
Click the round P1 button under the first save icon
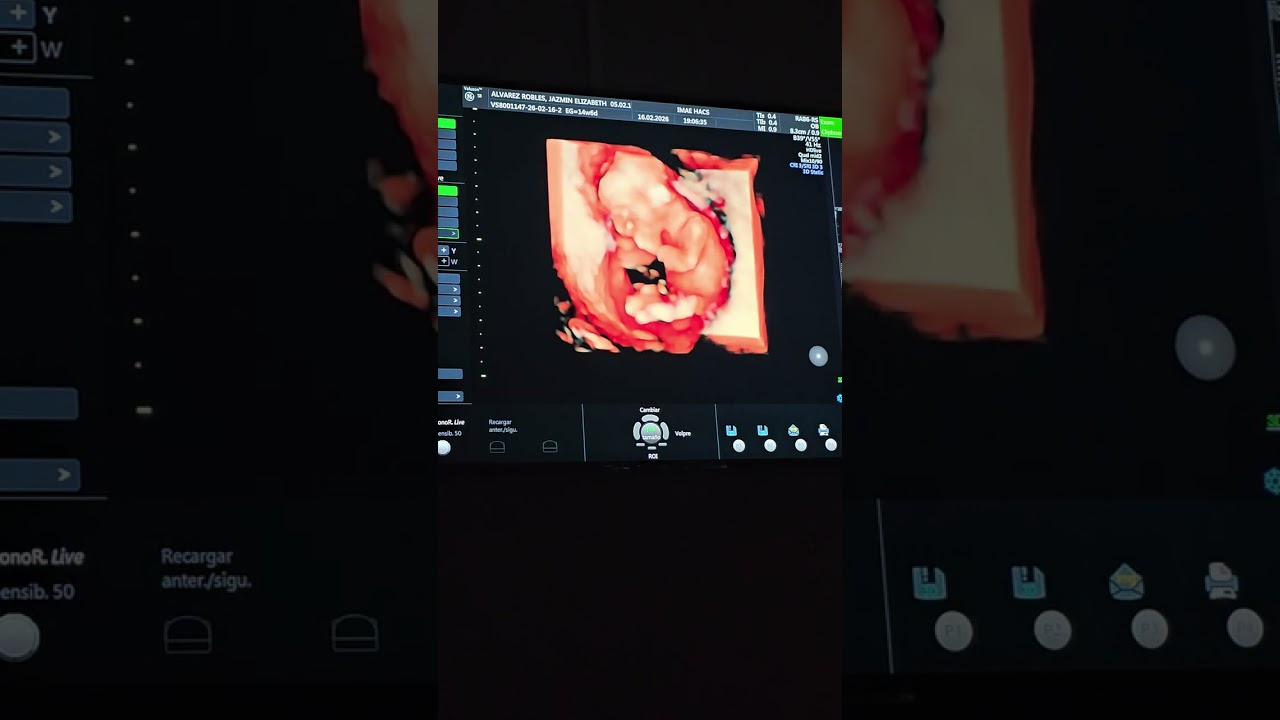click(x=739, y=446)
